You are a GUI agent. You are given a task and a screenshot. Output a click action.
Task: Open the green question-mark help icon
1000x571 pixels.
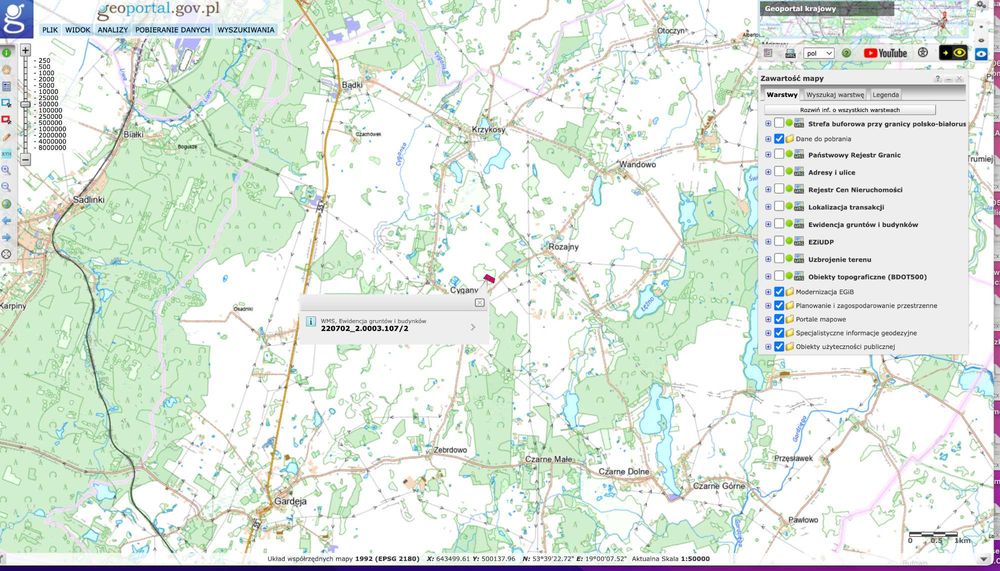pos(846,53)
